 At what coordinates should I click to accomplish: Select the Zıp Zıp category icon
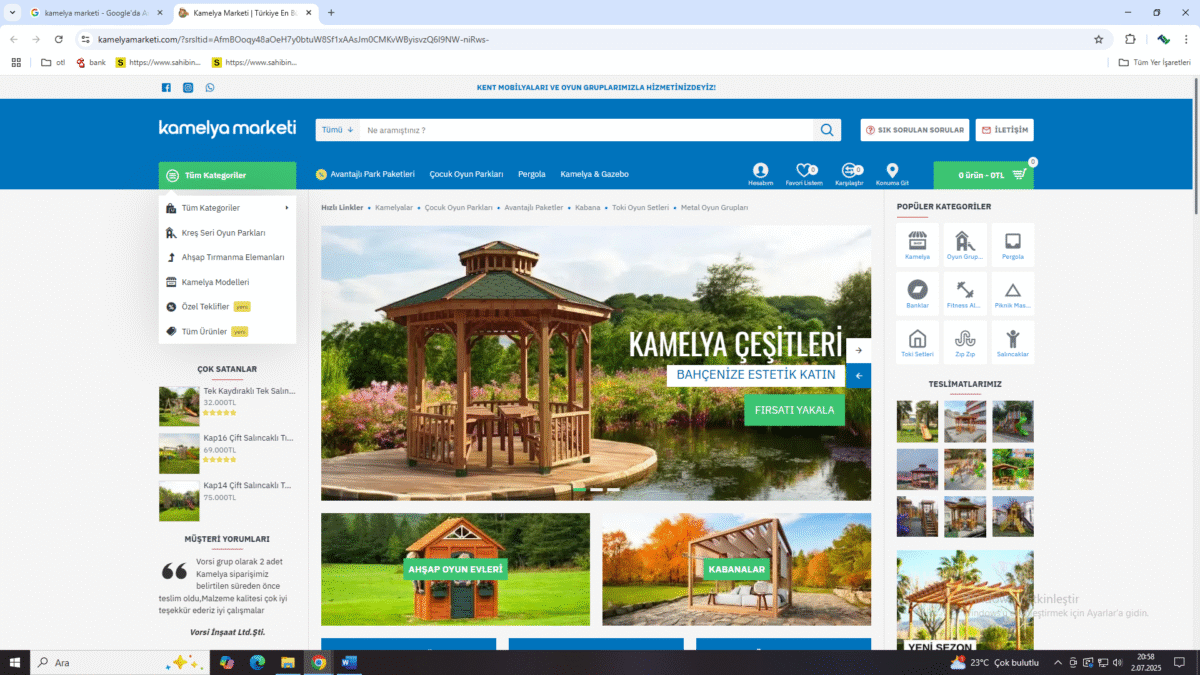(x=965, y=339)
